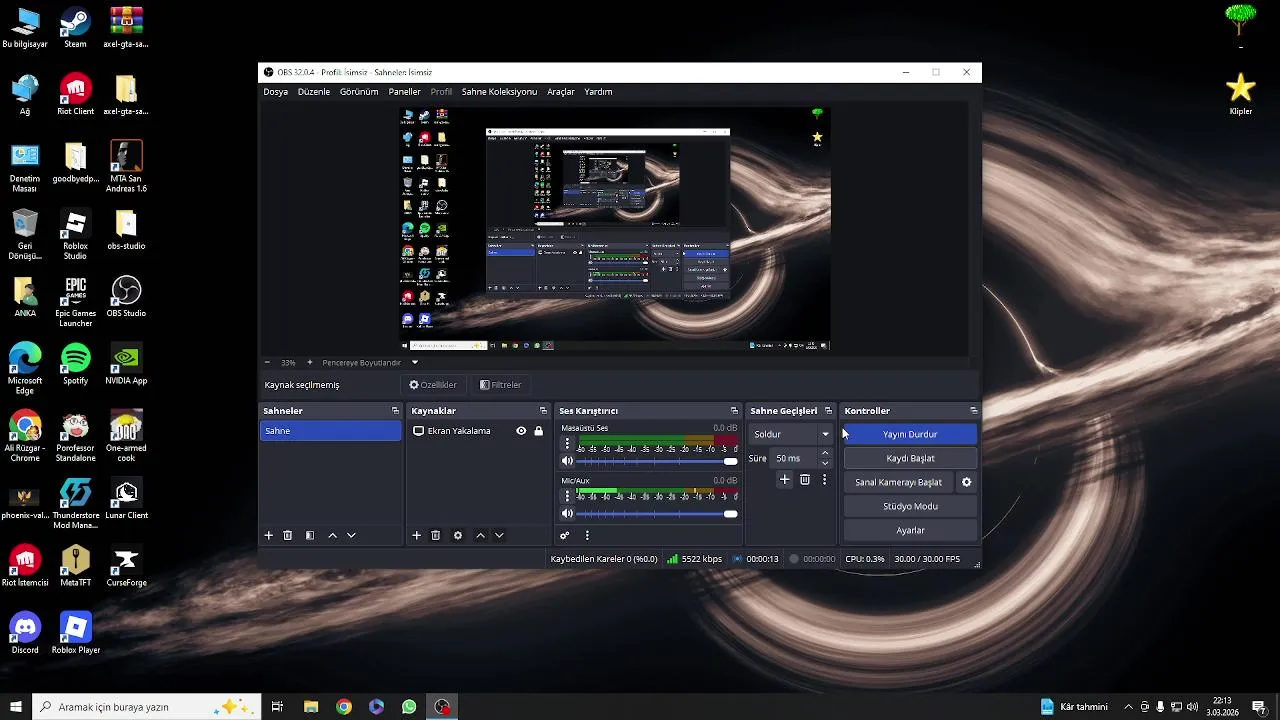Screen dimensions: 1280x720
Task: Zoom out preview with minus icon
Action: [x=267, y=362]
